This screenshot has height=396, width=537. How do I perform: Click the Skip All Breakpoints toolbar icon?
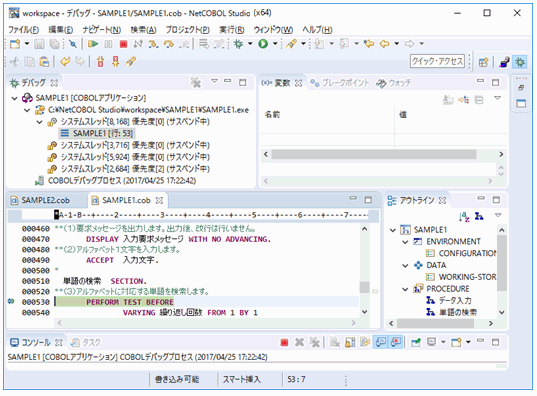[x=73, y=44]
